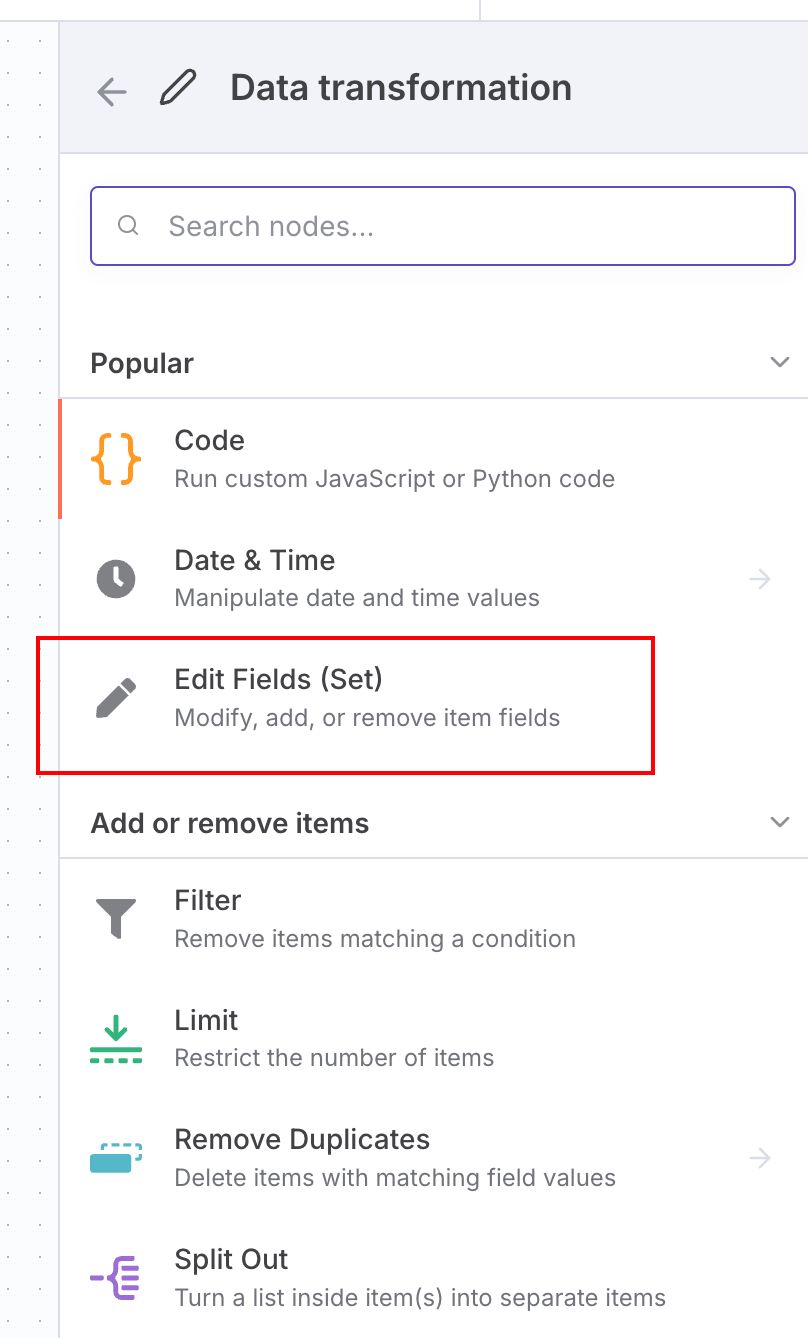This screenshot has height=1338, width=808.
Task: Expand Date & Time arrow on right
Action: (x=760, y=579)
